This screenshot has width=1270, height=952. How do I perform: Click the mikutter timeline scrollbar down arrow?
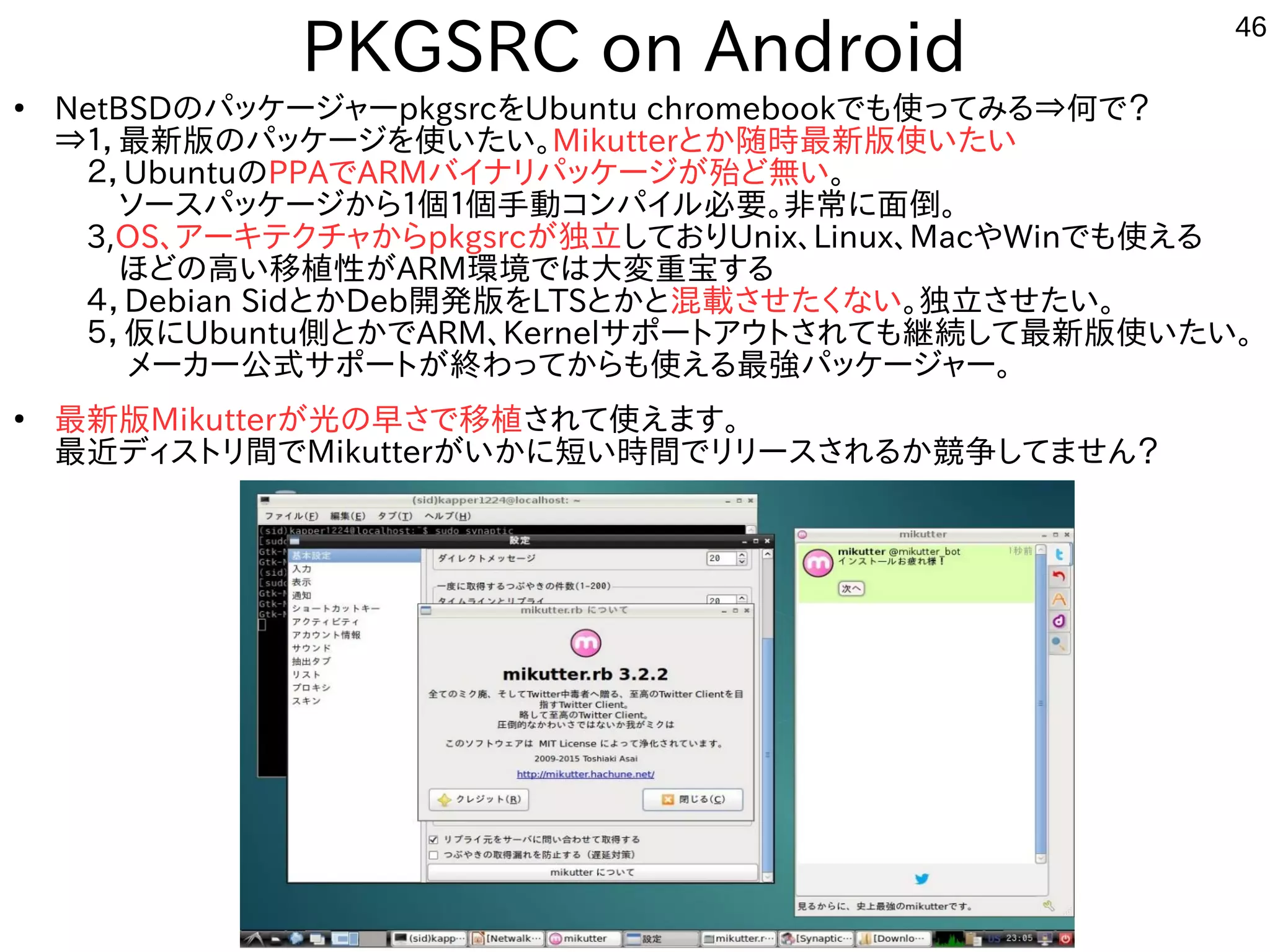1041,858
